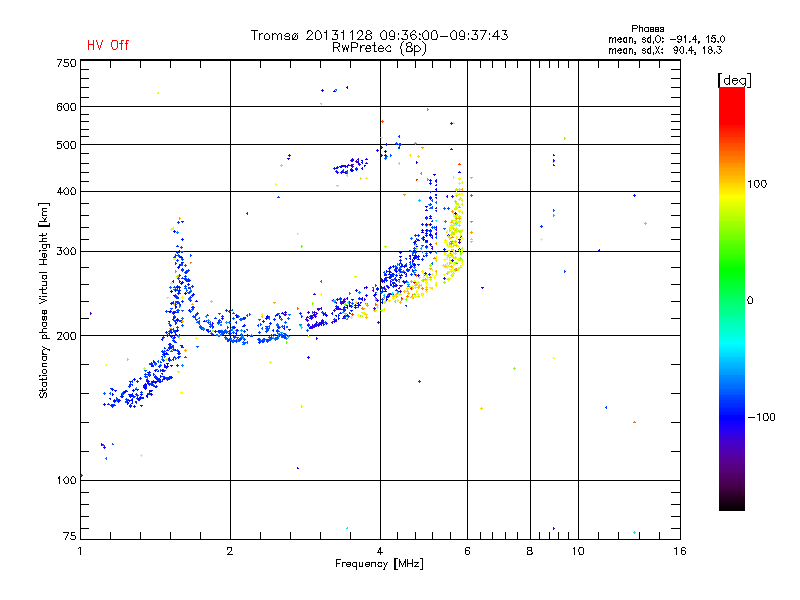Click the "Phases" heading text
The width and height of the screenshot is (800, 600).
pyautogui.click(x=647, y=29)
